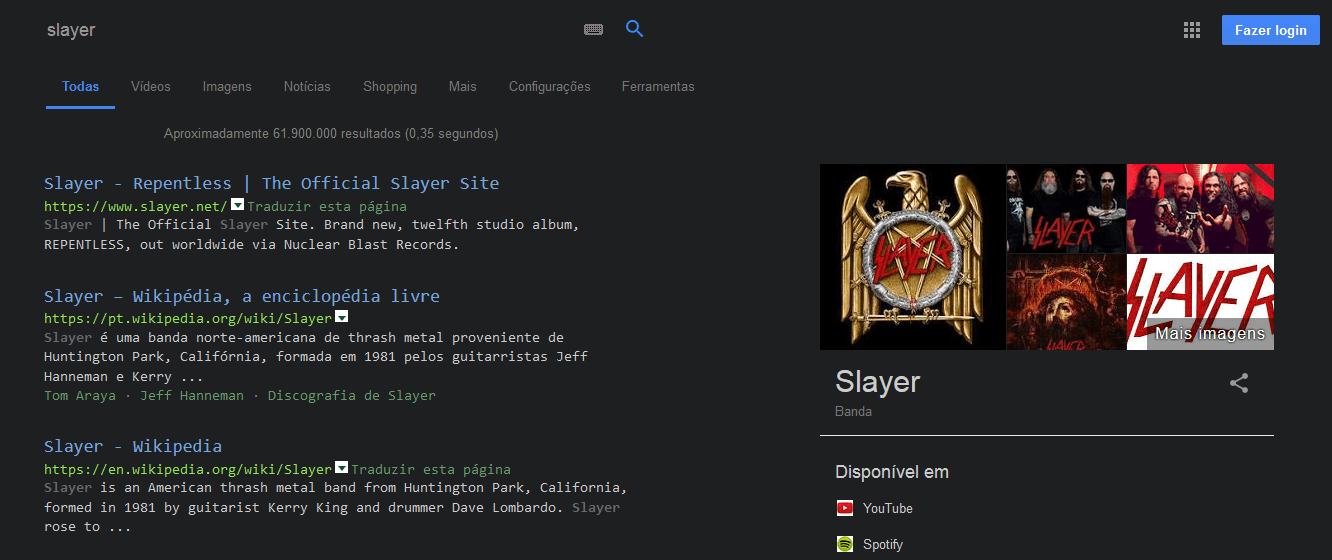Expand the dropdown arrow after www.slayer.net
The image size is (1332, 560).
pyautogui.click(x=238, y=204)
